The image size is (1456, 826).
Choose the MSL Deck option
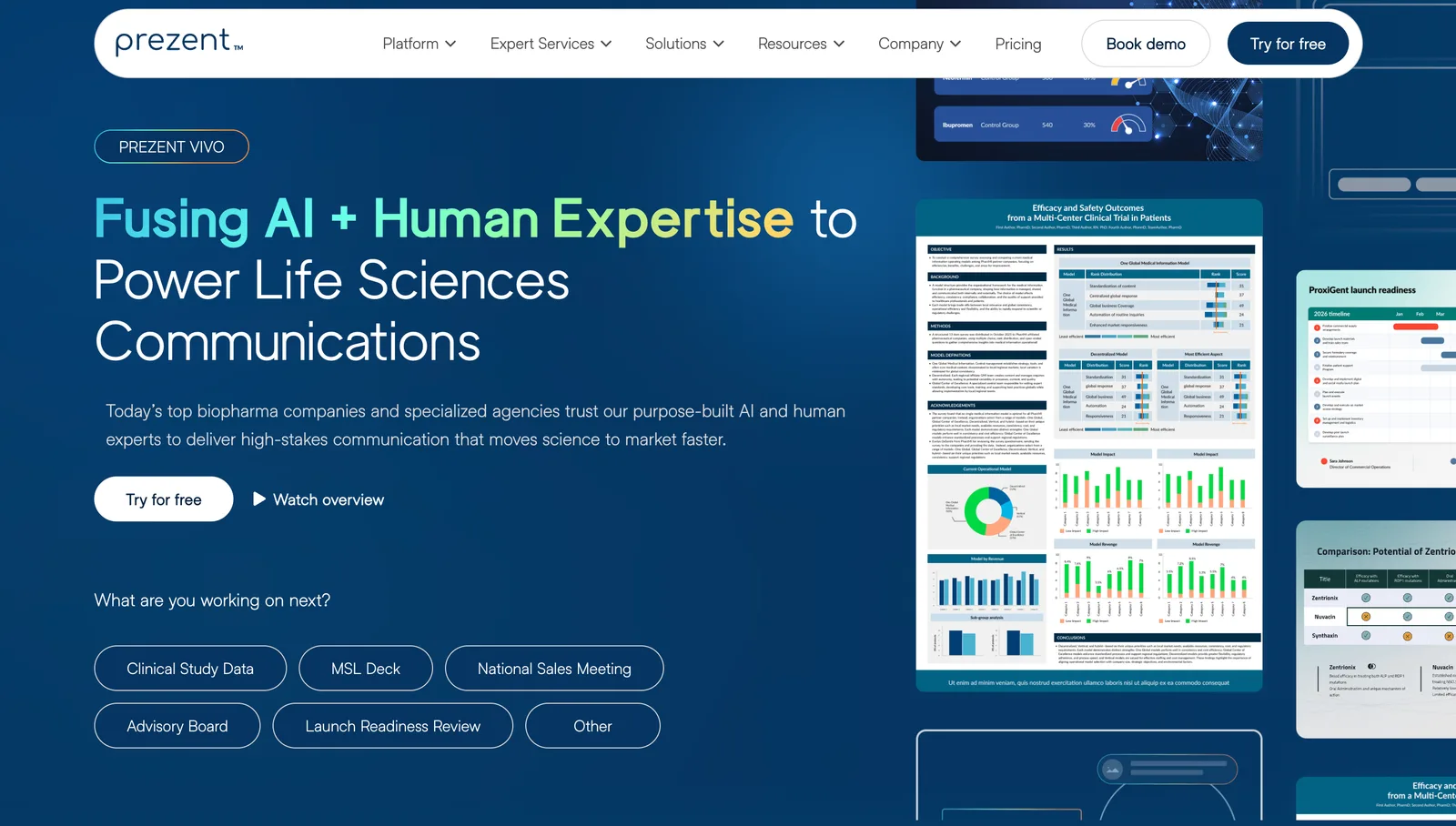[366, 669]
